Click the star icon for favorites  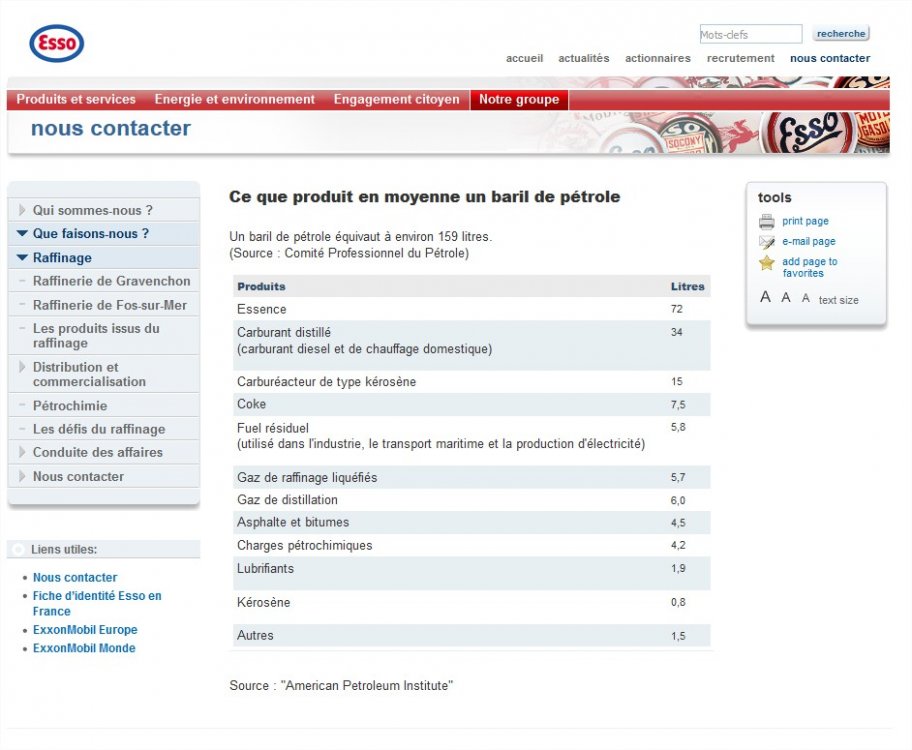tap(767, 263)
